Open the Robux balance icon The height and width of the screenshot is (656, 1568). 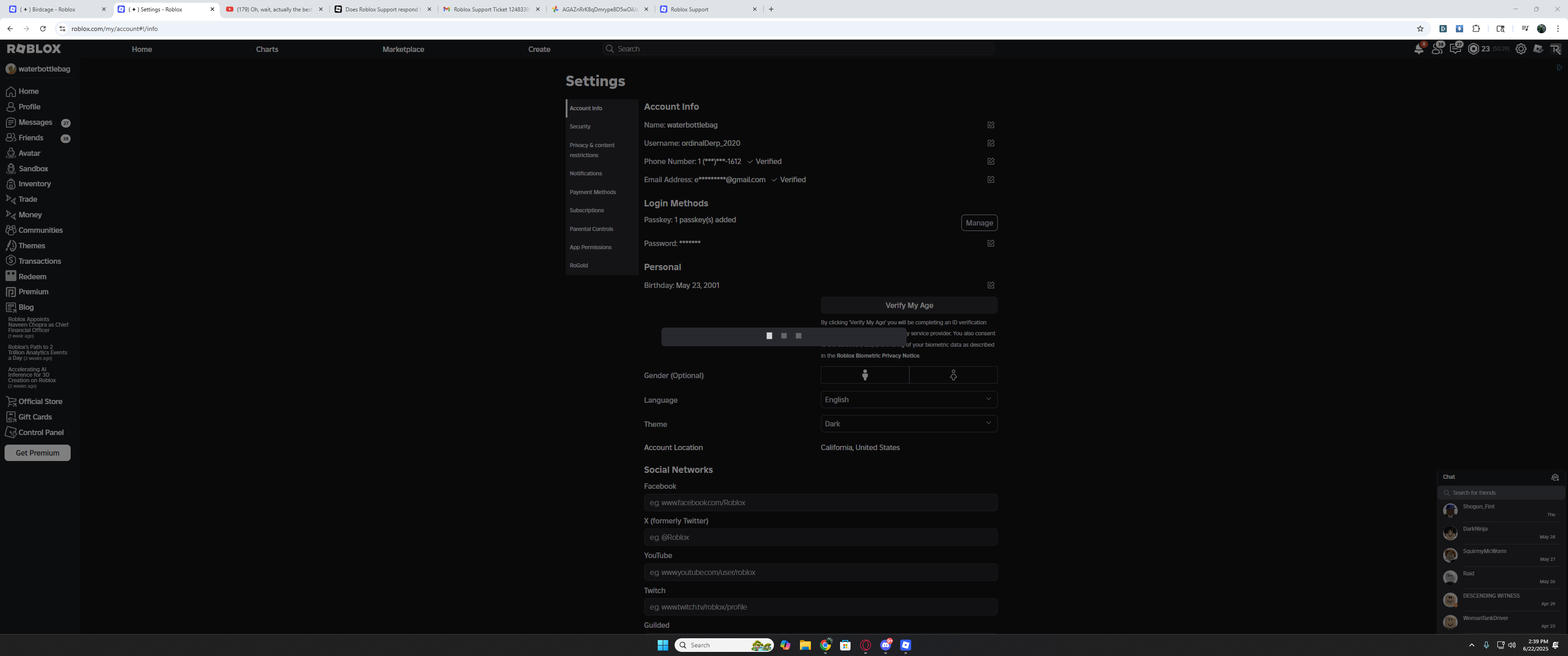pyautogui.click(x=1473, y=49)
